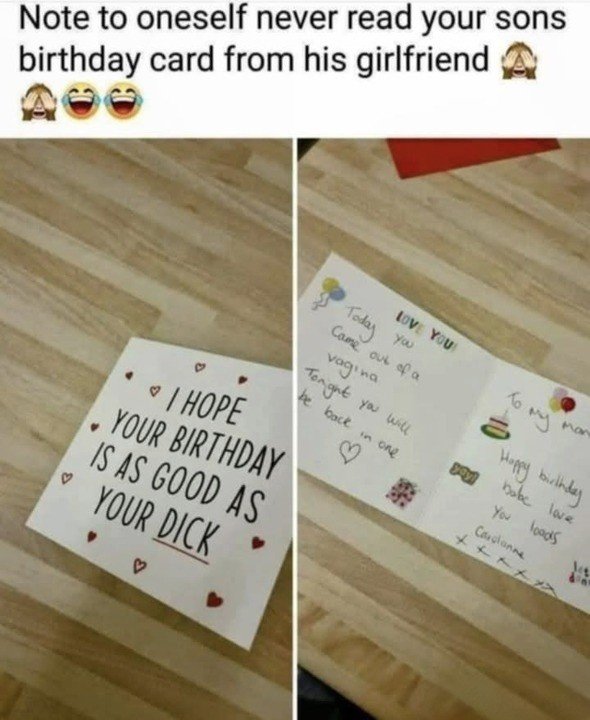The width and height of the screenshot is (590, 720).
Task: Open the photo of the opened card
Action: 444,429
